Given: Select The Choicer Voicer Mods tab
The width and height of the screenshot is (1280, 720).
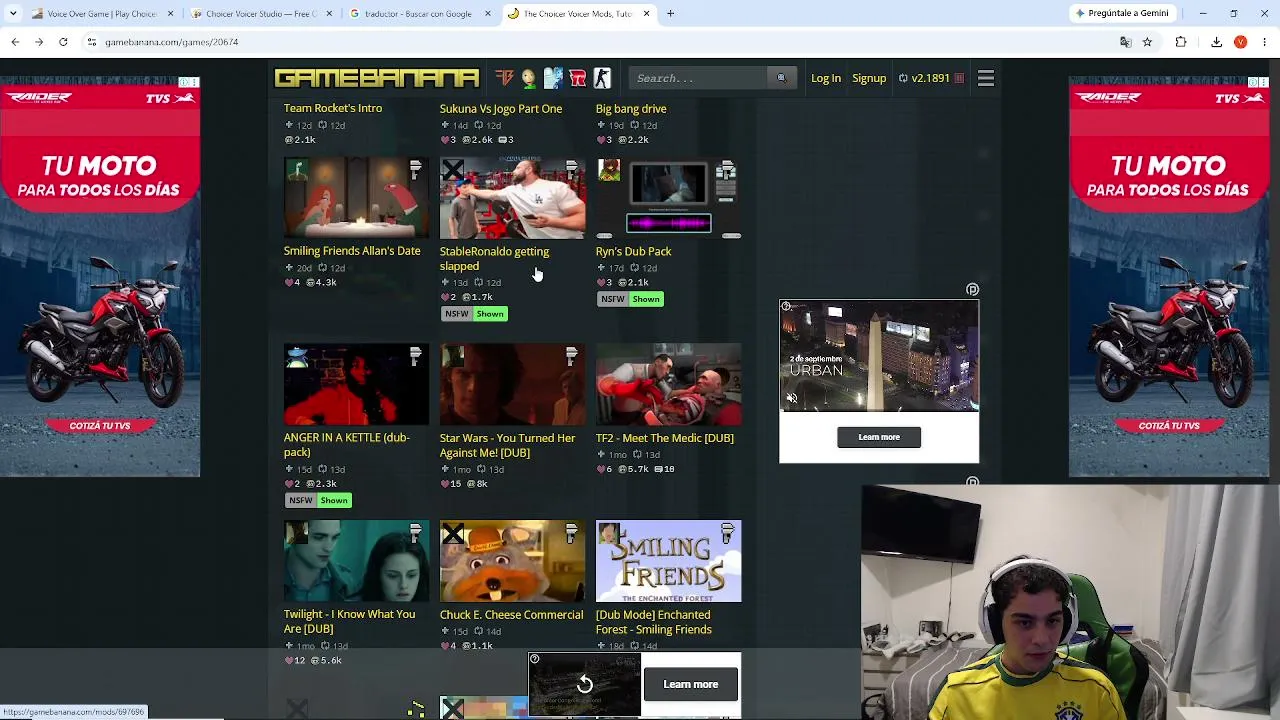Looking at the screenshot, I should tap(577, 14).
